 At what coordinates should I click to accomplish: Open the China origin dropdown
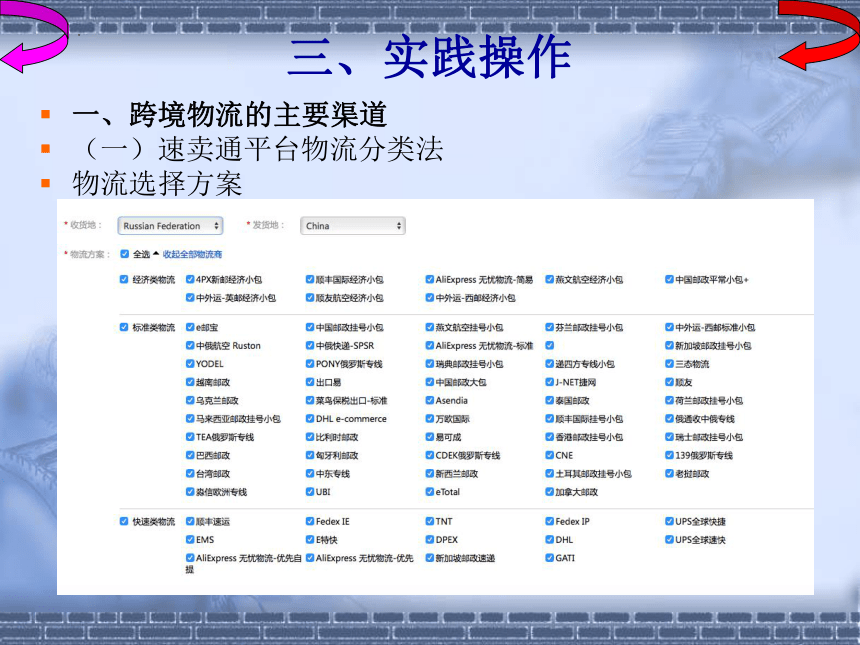[x=353, y=226]
